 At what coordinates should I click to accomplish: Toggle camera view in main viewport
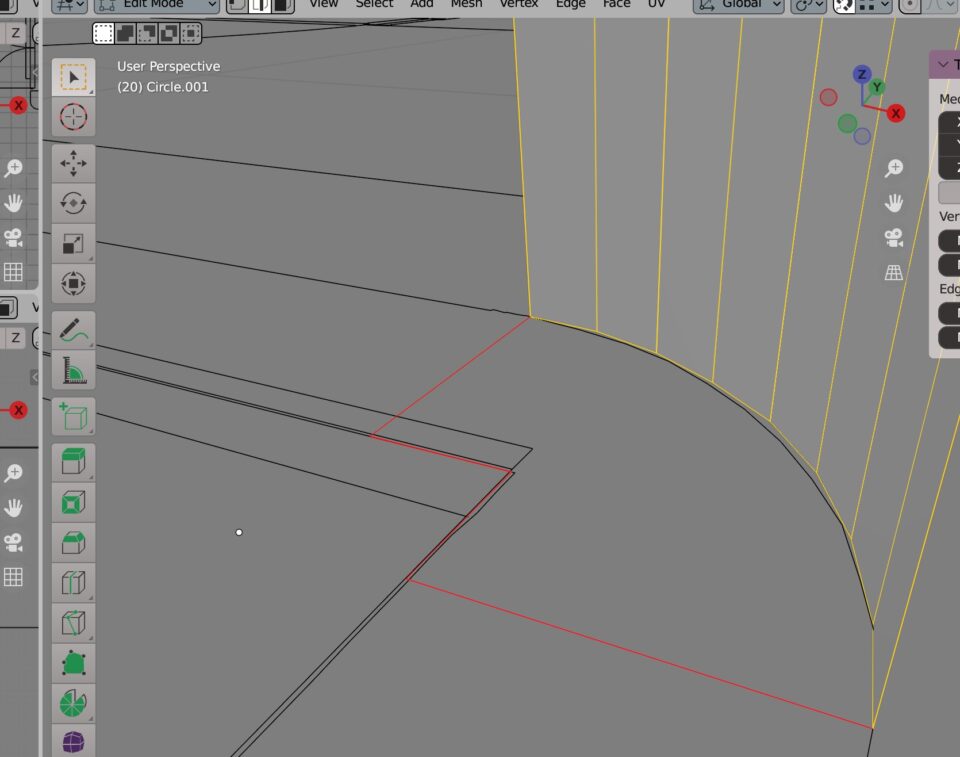(893, 238)
